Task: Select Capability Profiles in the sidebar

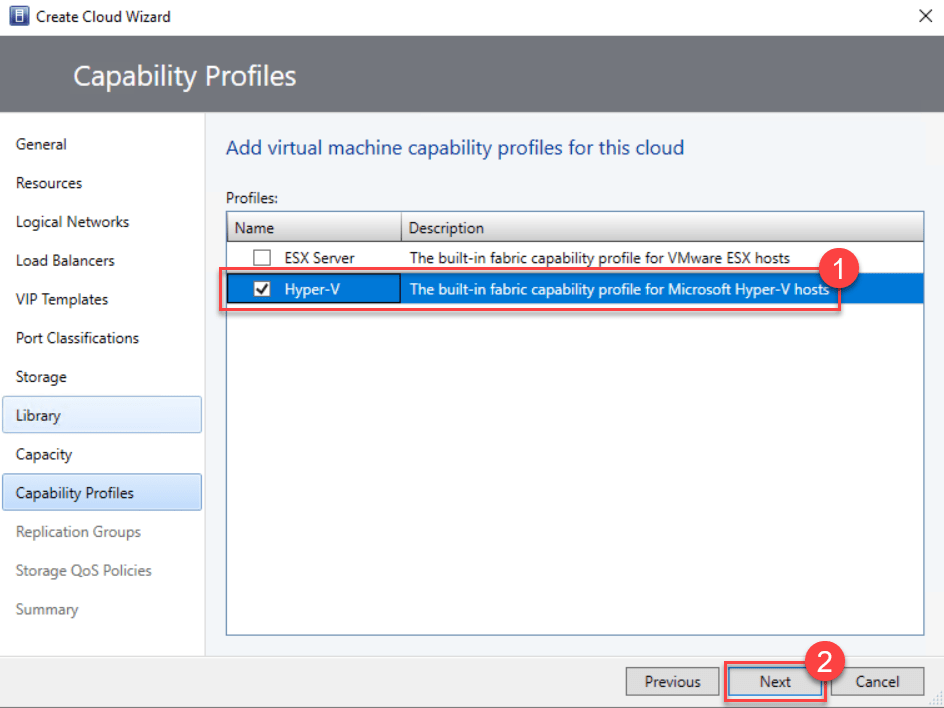Action: (75, 493)
